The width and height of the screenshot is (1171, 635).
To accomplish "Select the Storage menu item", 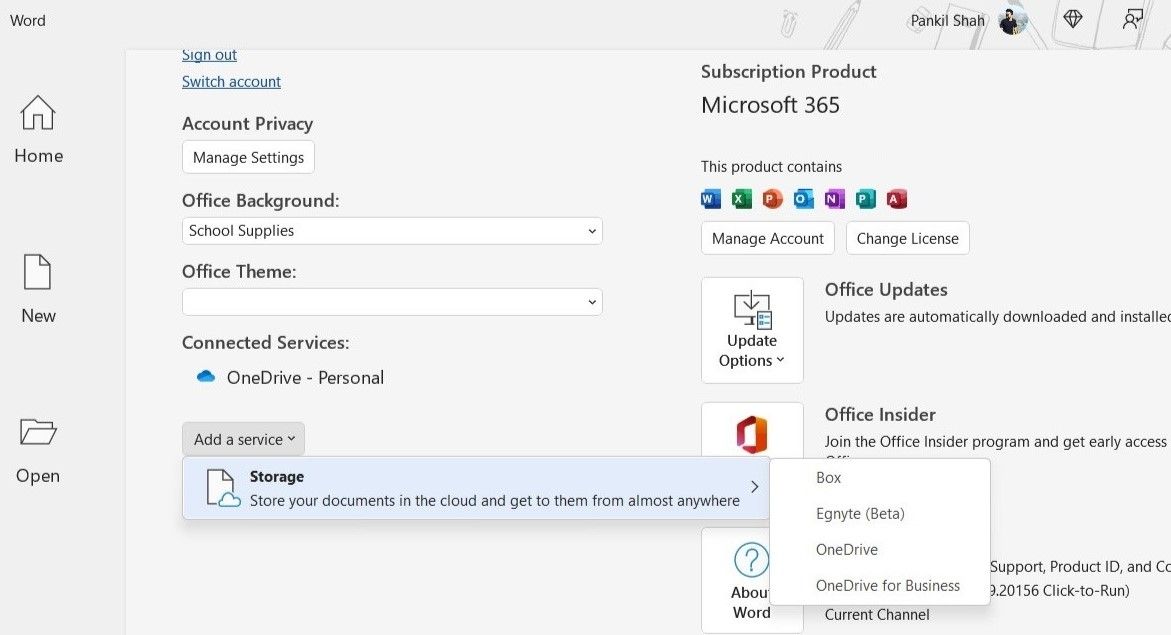I will [476, 488].
